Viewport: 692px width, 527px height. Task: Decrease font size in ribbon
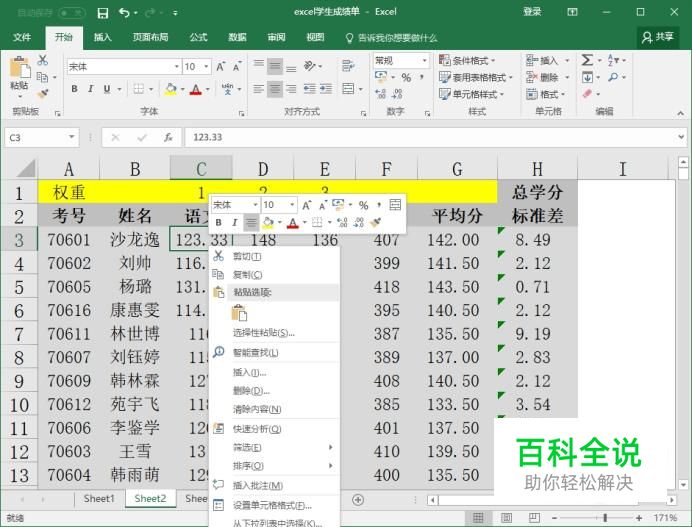pyautogui.click(x=237, y=67)
